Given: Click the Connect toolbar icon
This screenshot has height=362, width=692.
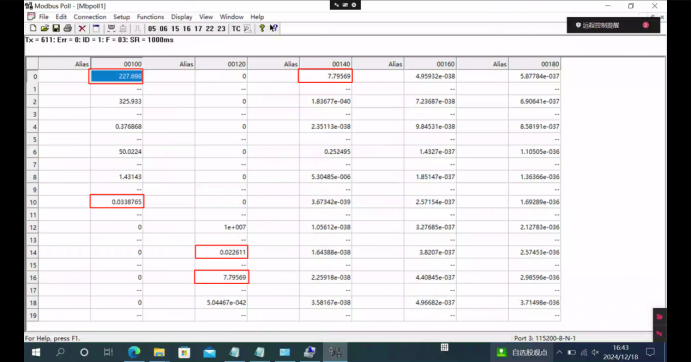Looking at the screenshot, I should point(111,28).
